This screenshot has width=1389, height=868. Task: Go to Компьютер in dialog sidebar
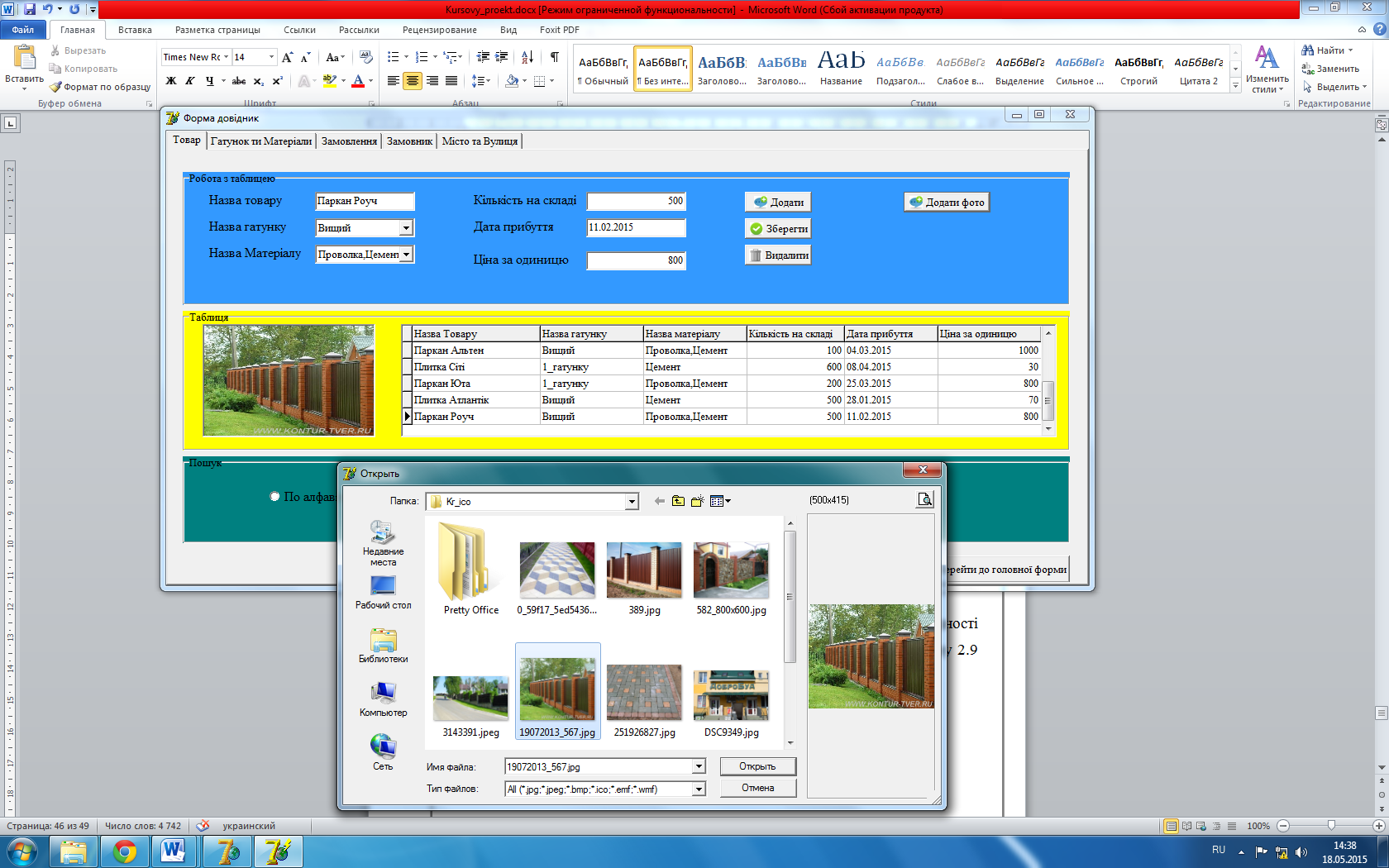(x=383, y=699)
